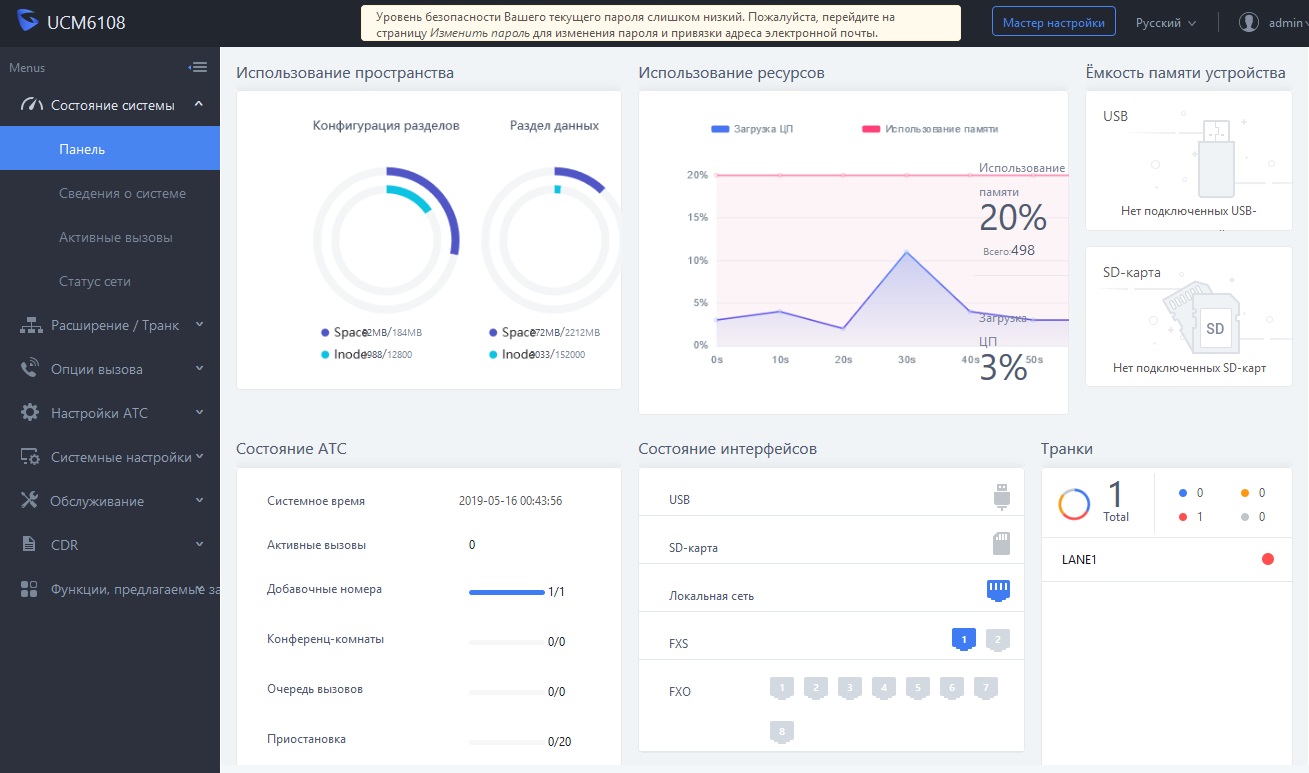Click the USB plug icon in interface status

tap(1002, 496)
